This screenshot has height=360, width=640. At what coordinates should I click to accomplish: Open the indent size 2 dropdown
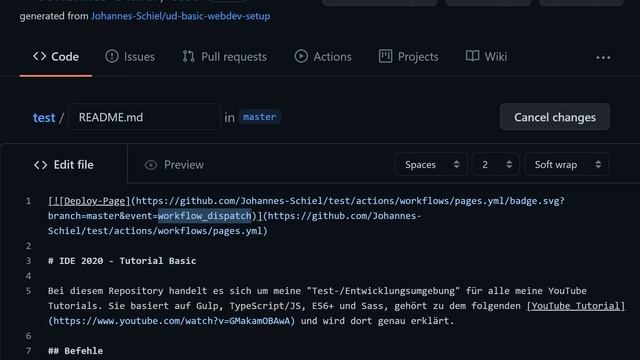coord(495,164)
